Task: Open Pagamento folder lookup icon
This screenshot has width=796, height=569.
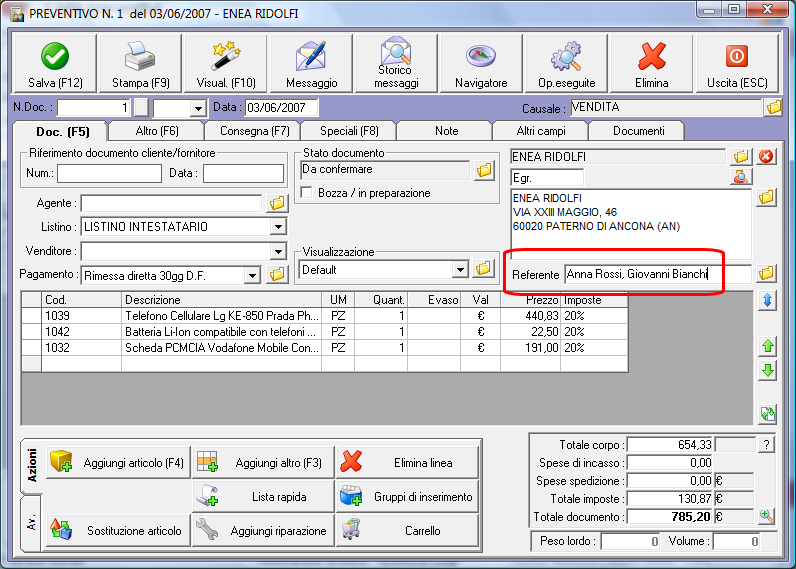Action: click(x=277, y=275)
